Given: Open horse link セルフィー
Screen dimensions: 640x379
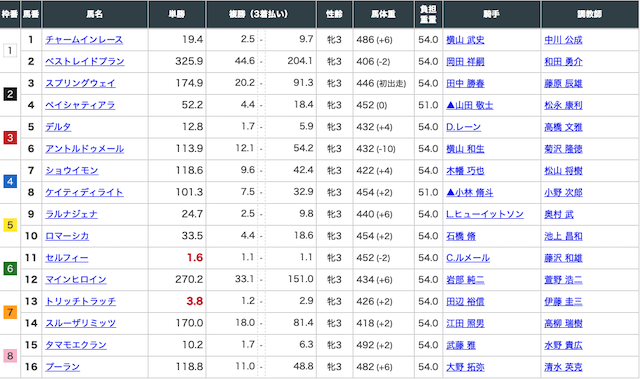Looking at the screenshot, I should (x=67, y=258).
